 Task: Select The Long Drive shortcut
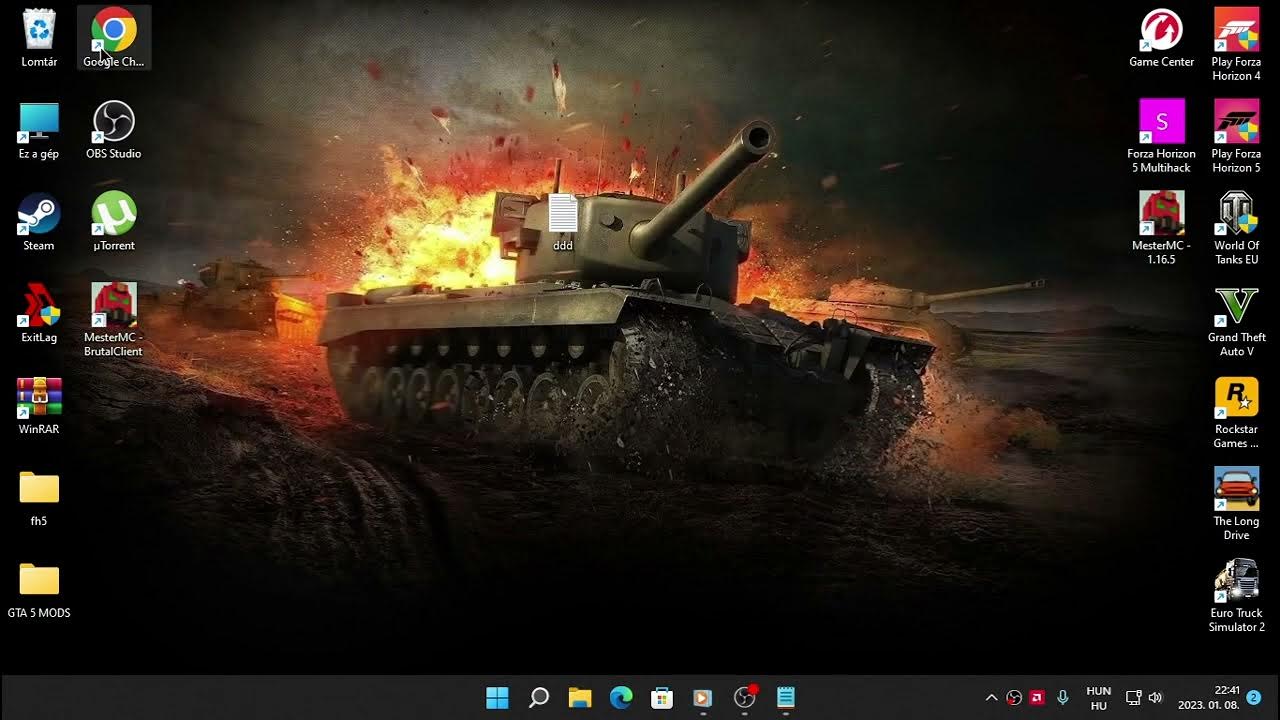[x=1236, y=504]
